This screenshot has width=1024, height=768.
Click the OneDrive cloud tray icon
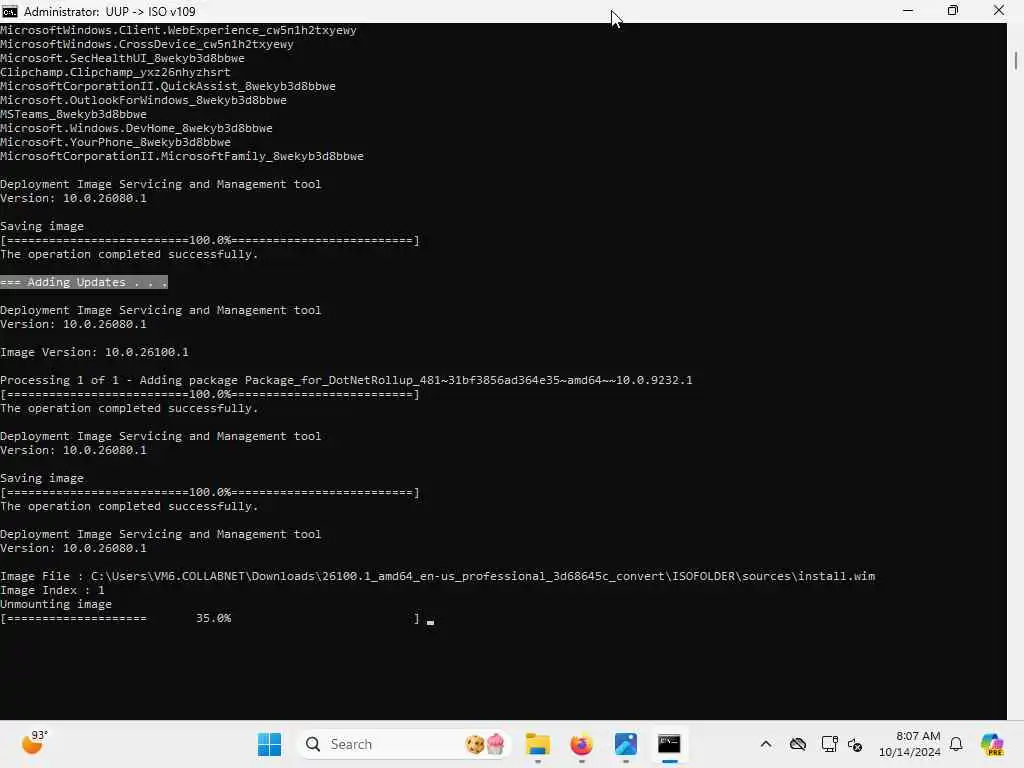tap(797, 744)
